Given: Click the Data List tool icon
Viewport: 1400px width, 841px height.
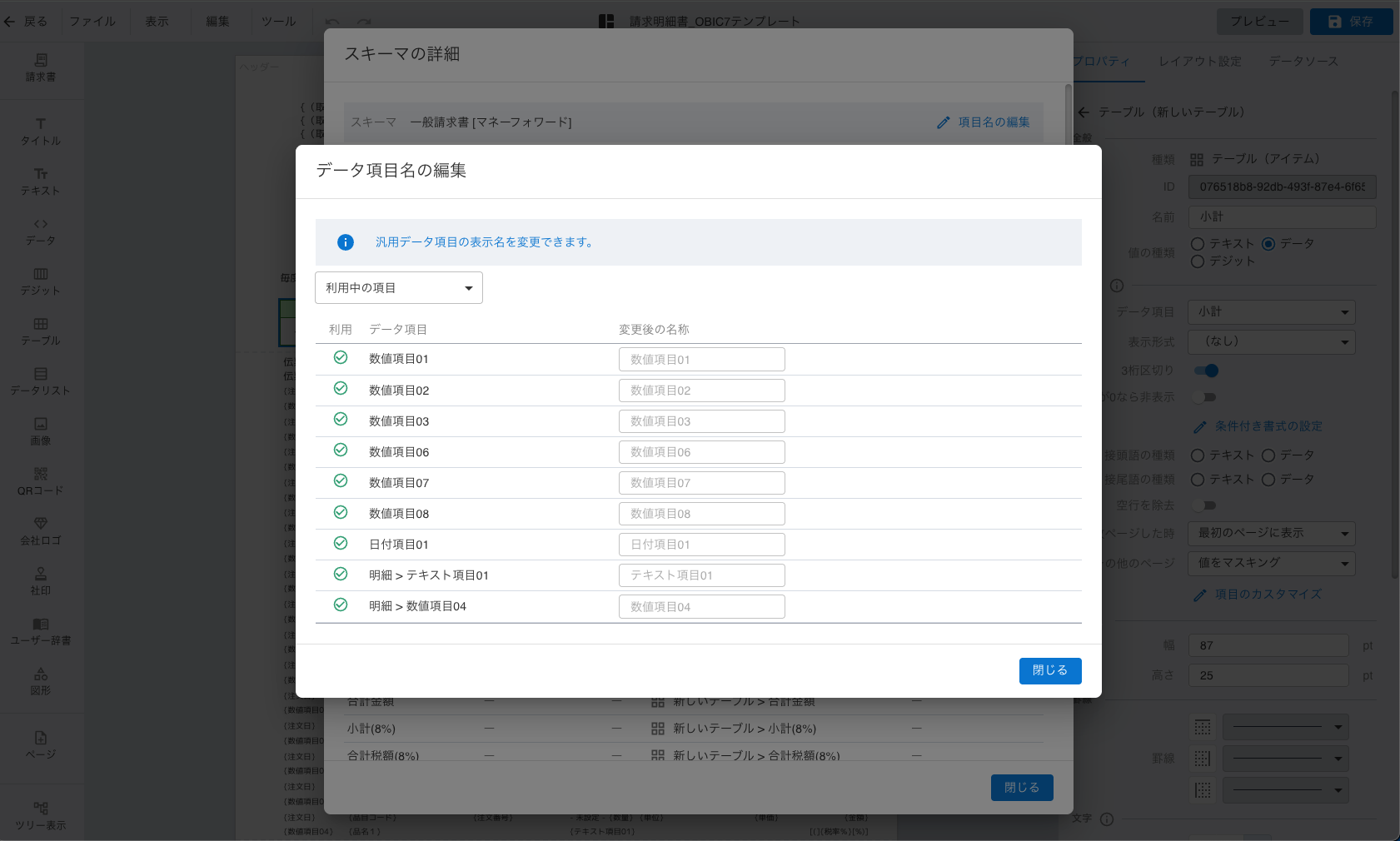Looking at the screenshot, I should [41, 375].
